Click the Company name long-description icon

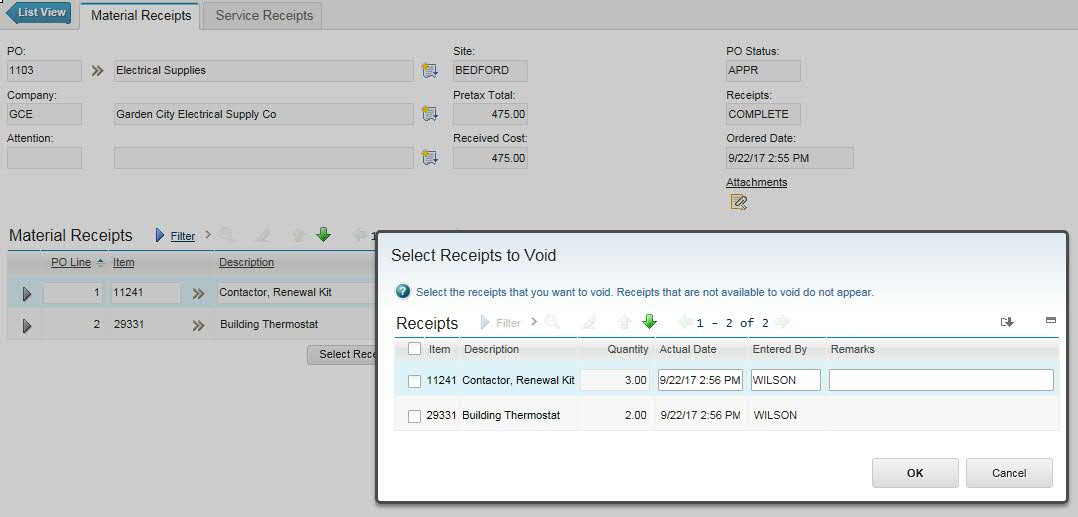pos(430,114)
